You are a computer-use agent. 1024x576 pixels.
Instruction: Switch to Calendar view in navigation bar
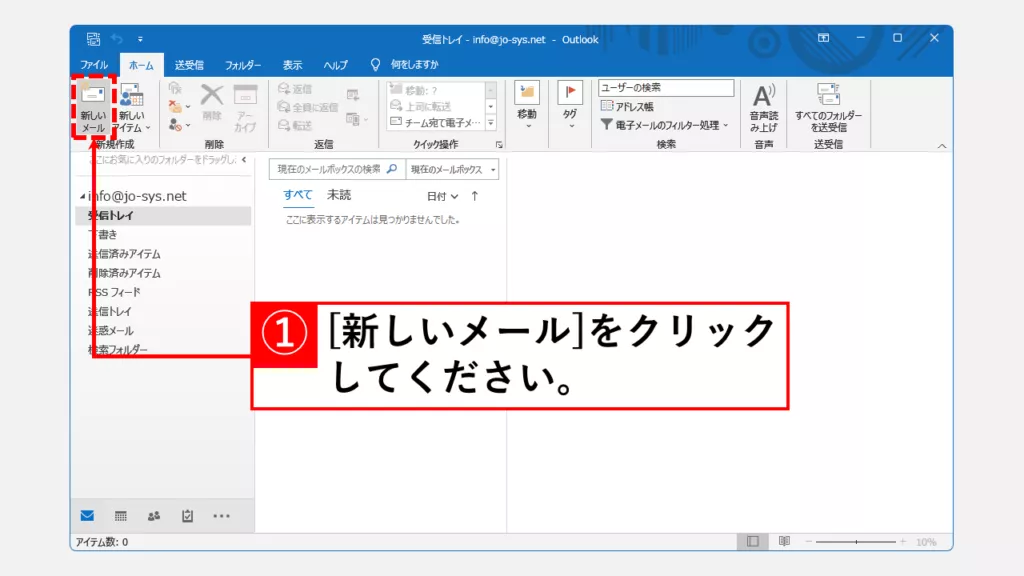click(121, 516)
